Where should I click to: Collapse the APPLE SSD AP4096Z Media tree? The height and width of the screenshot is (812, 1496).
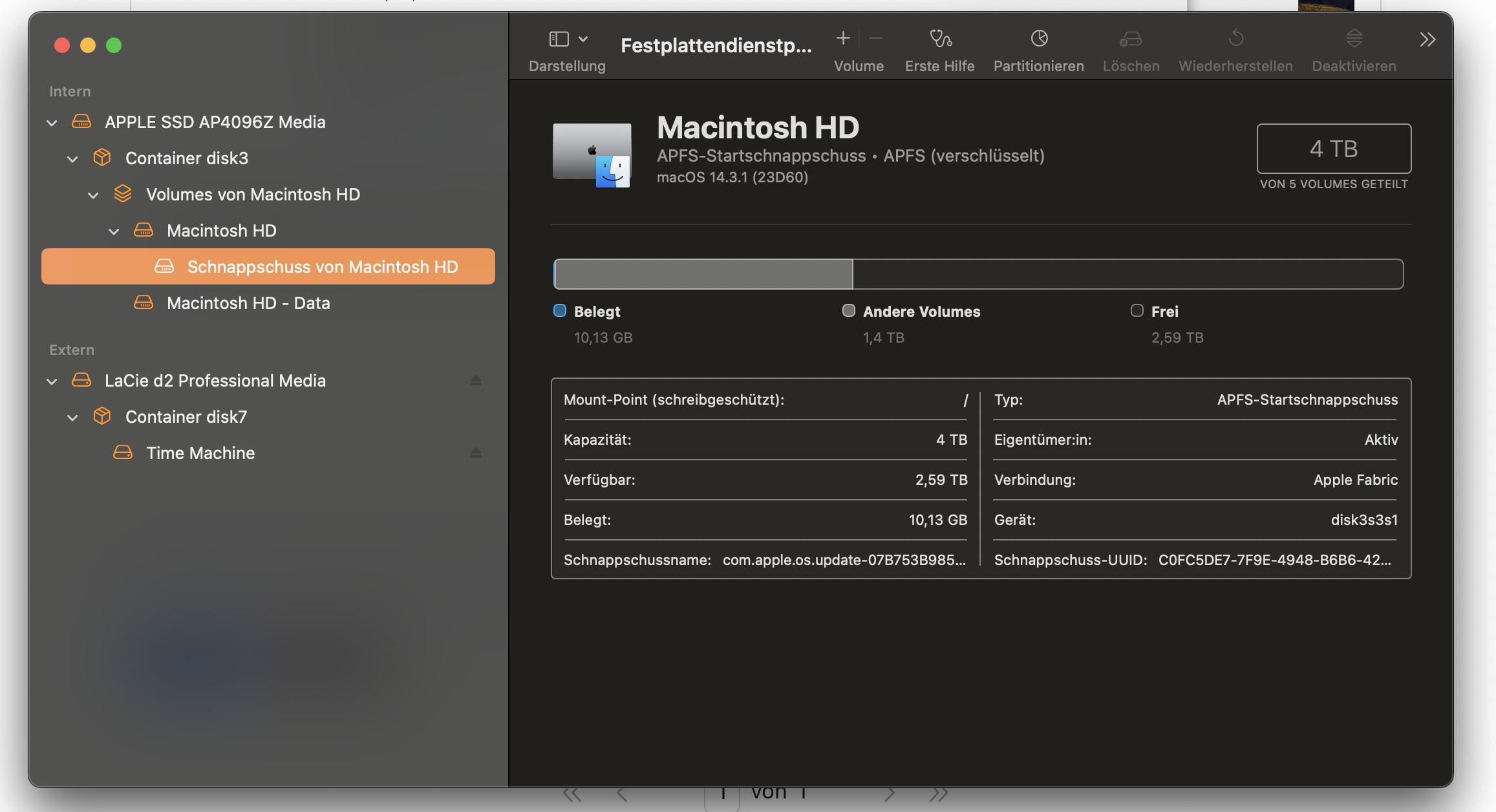coord(52,123)
